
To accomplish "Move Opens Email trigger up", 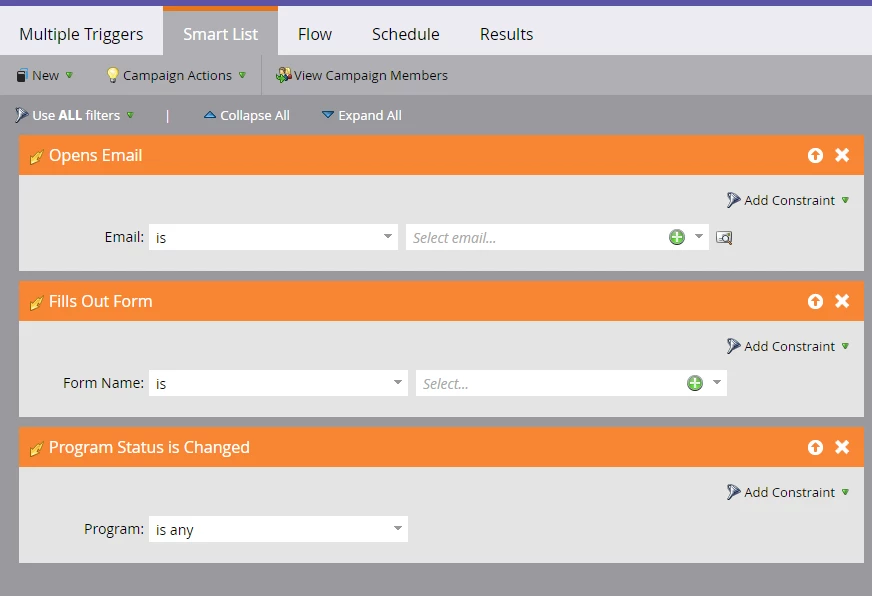I will pos(815,155).
